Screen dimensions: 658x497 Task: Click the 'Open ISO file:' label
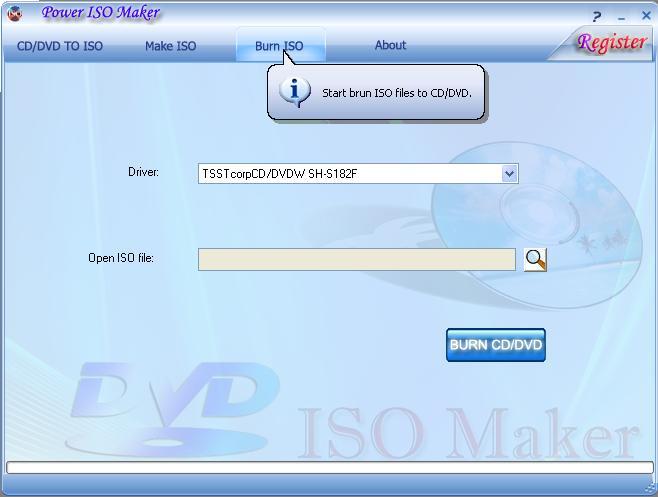(x=121, y=258)
